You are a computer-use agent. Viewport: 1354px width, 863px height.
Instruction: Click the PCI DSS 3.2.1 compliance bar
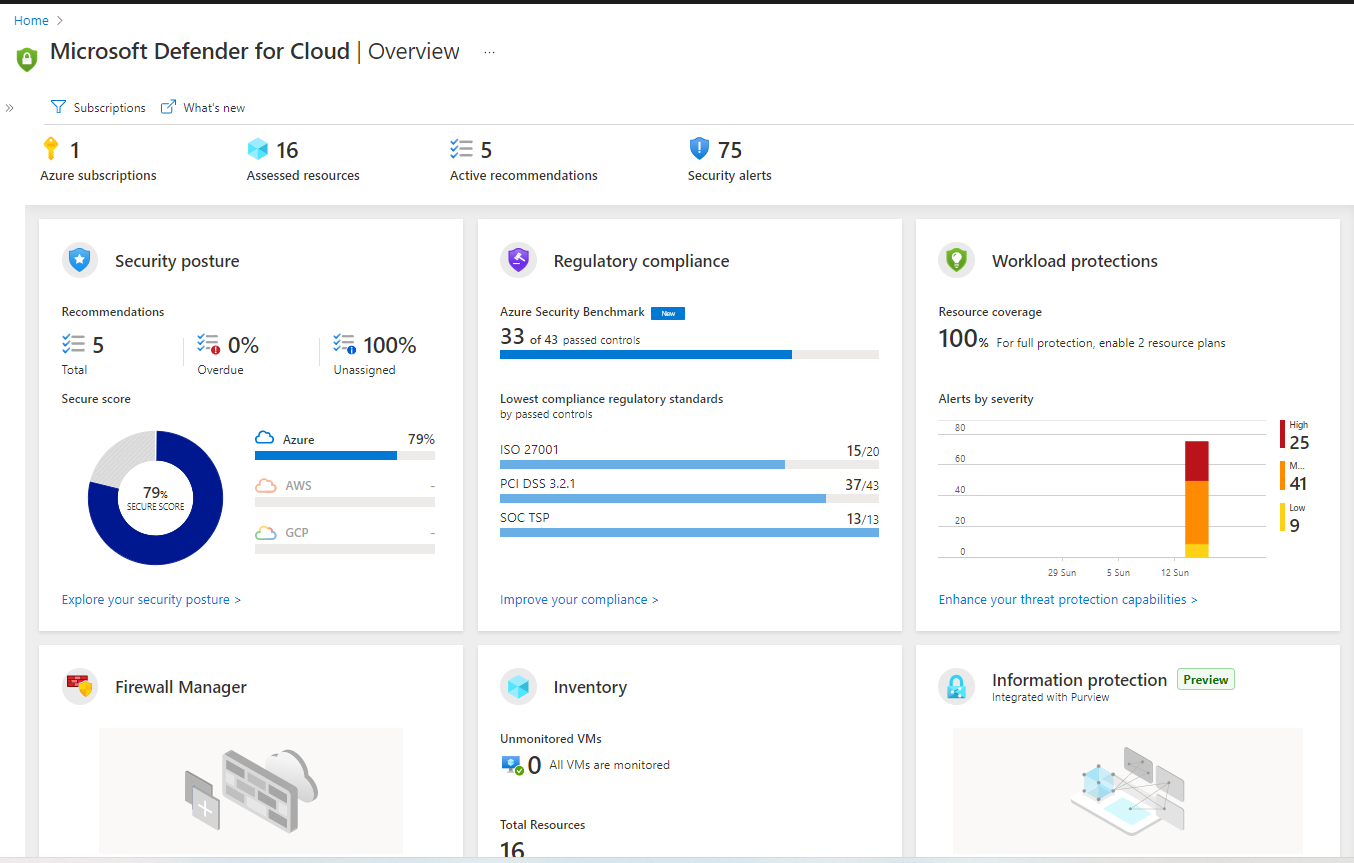click(x=689, y=498)
